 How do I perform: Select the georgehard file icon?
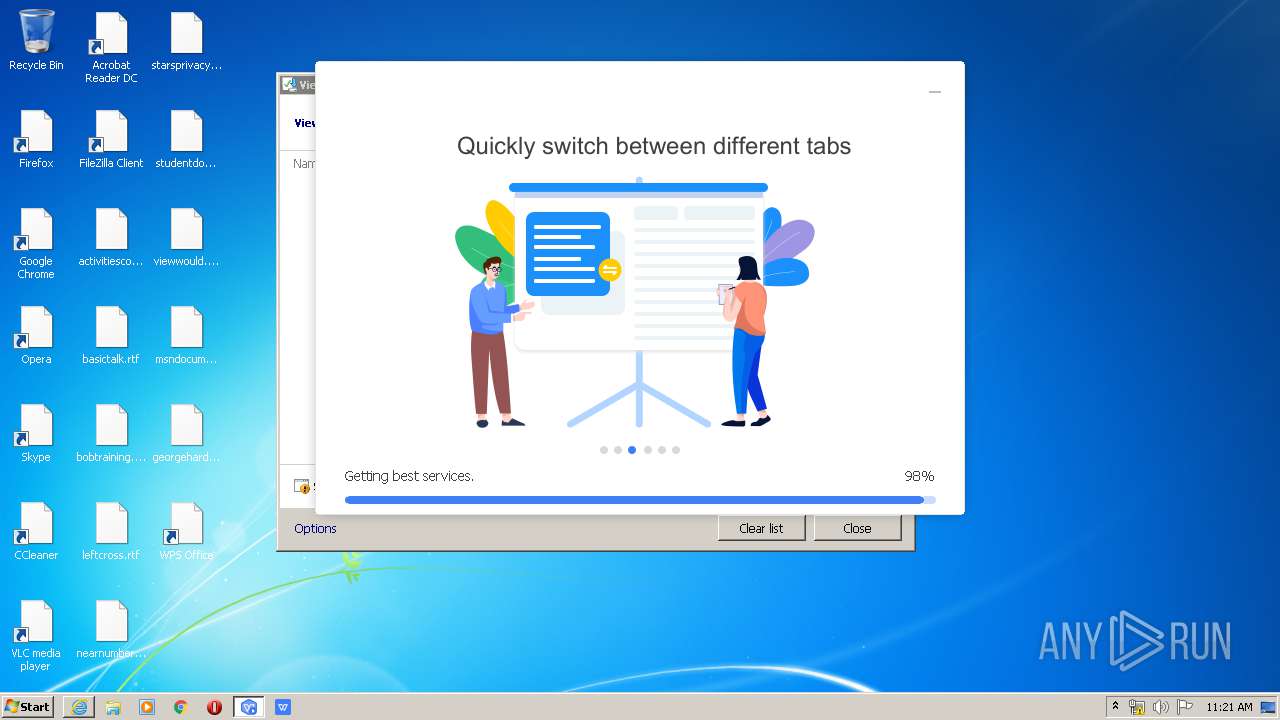(186, 433)
